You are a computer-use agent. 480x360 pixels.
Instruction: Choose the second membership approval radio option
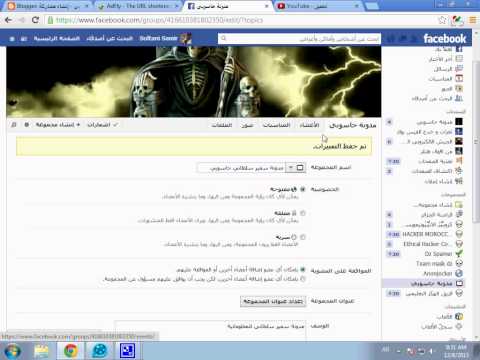click(303, 279)
